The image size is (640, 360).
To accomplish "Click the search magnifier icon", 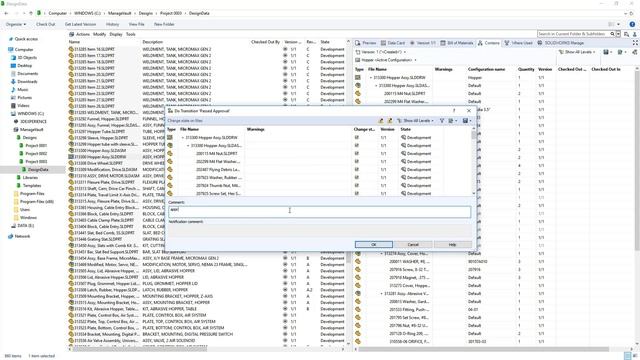I will coord(613,34).
